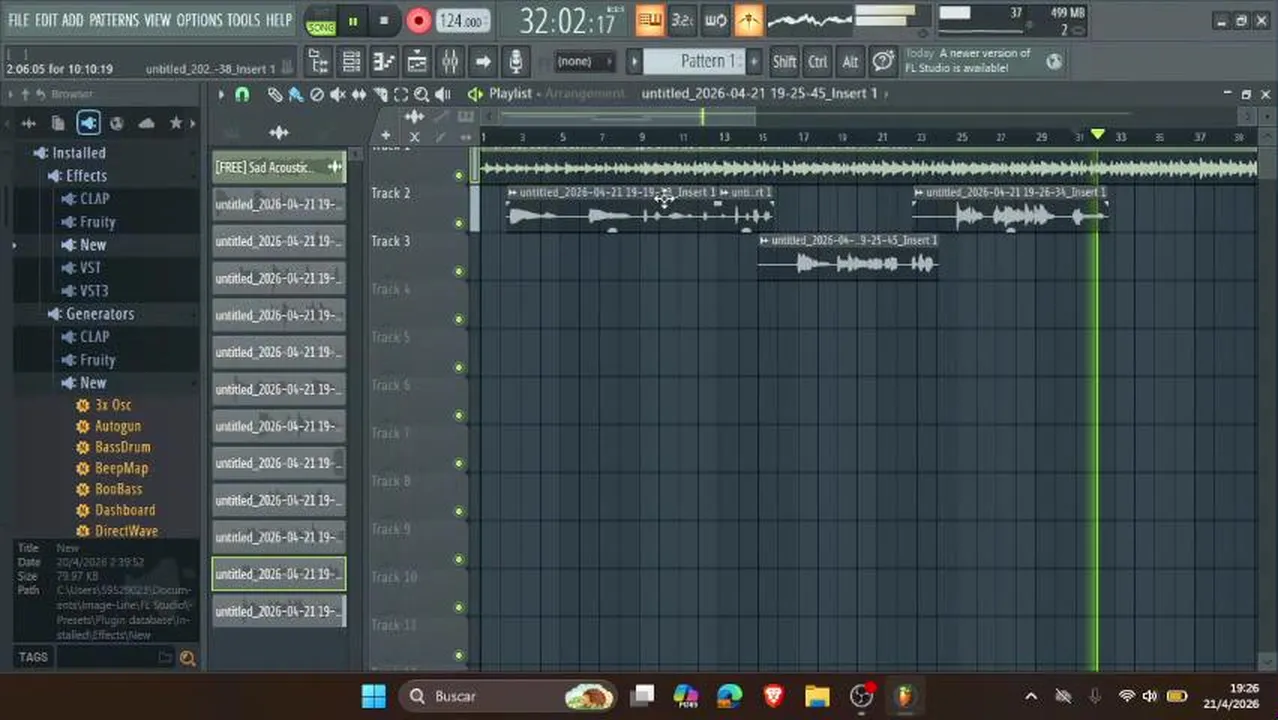Image resolution: width=1278 pixels, height=720 pixels.
Task: Select the Paint brush tool in playlist
Action: click(296, 94)
